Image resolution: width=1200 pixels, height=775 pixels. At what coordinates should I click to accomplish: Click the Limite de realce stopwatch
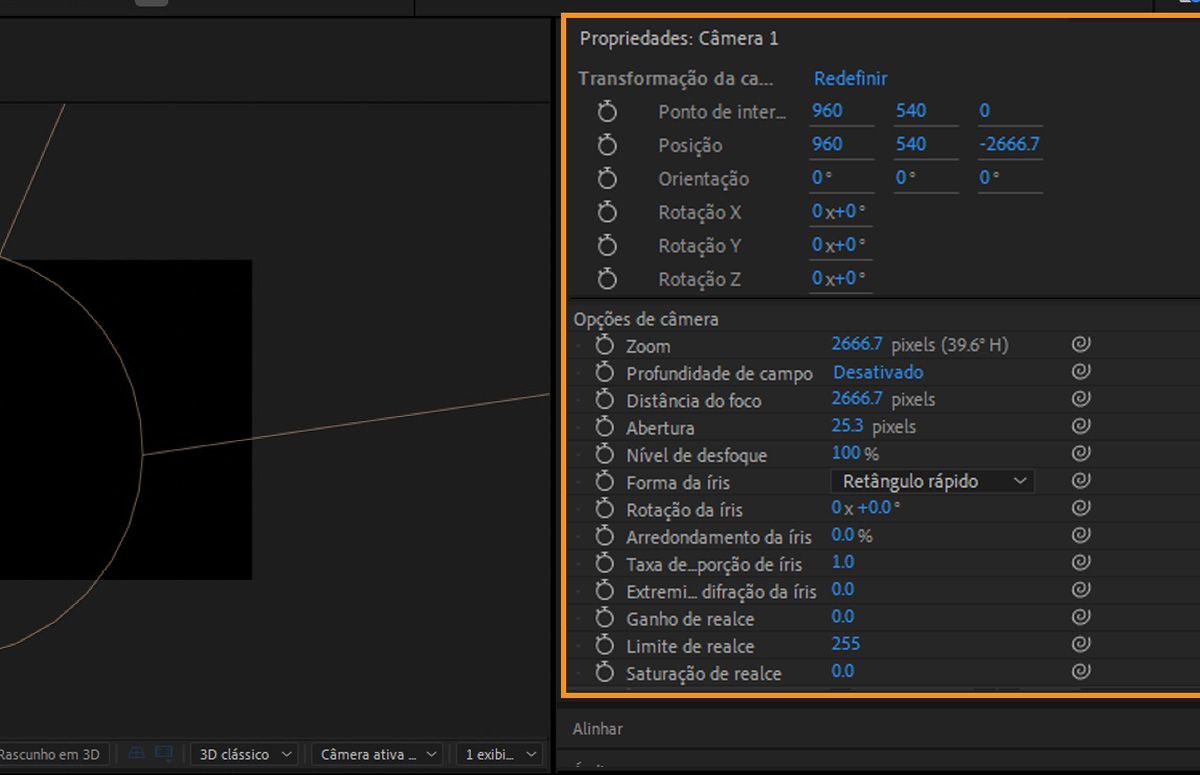[x=604, y=645]
